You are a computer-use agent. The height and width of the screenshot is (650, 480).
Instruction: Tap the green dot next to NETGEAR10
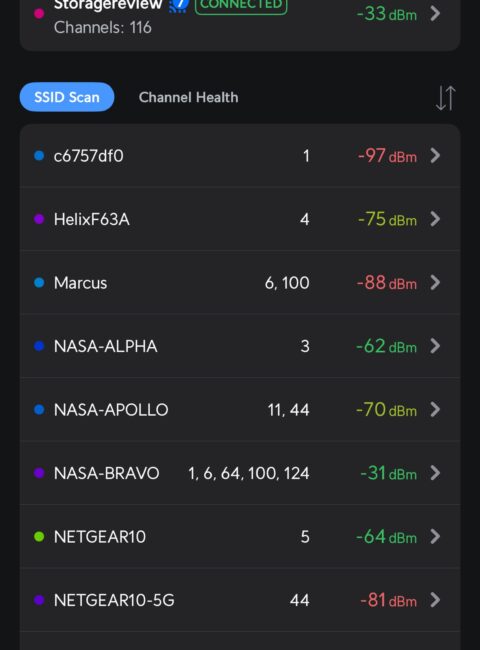[39, 537]
